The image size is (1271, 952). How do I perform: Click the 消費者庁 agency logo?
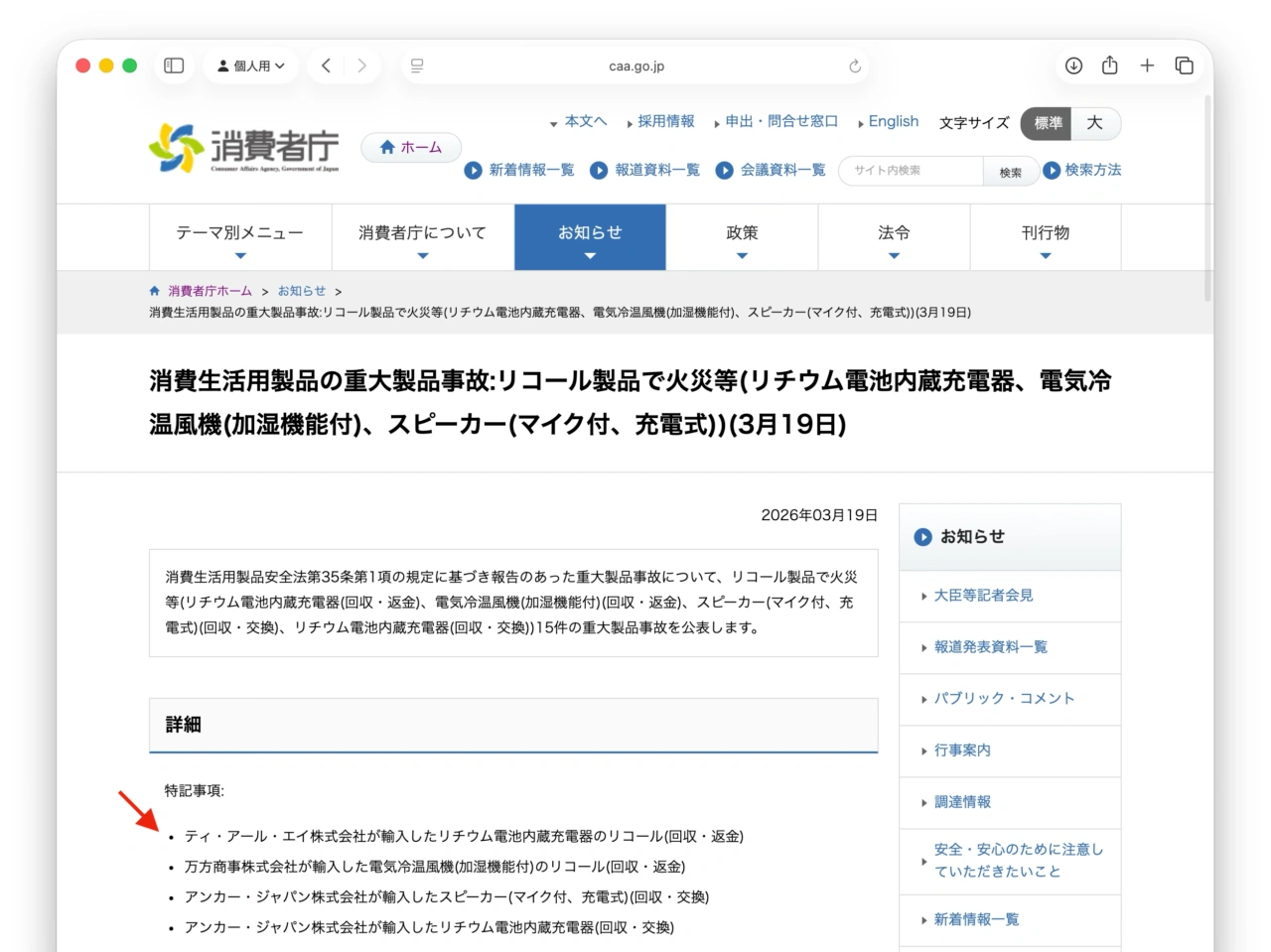[242, 149]
